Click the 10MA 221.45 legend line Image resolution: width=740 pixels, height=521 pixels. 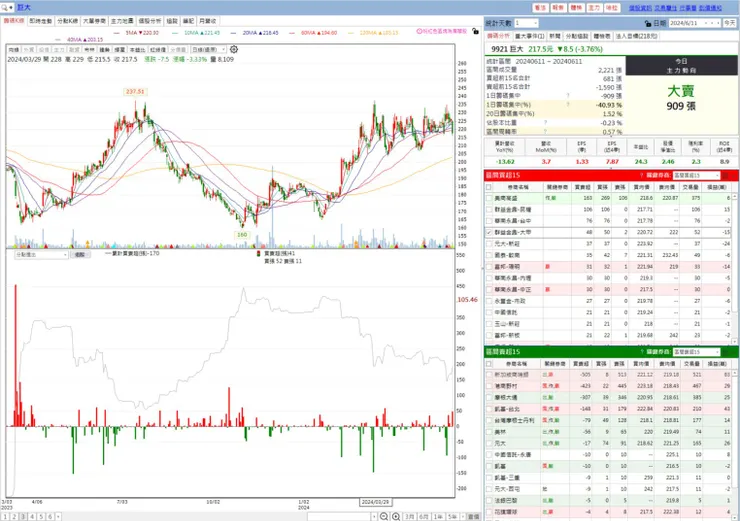click(x=196, y=33)
